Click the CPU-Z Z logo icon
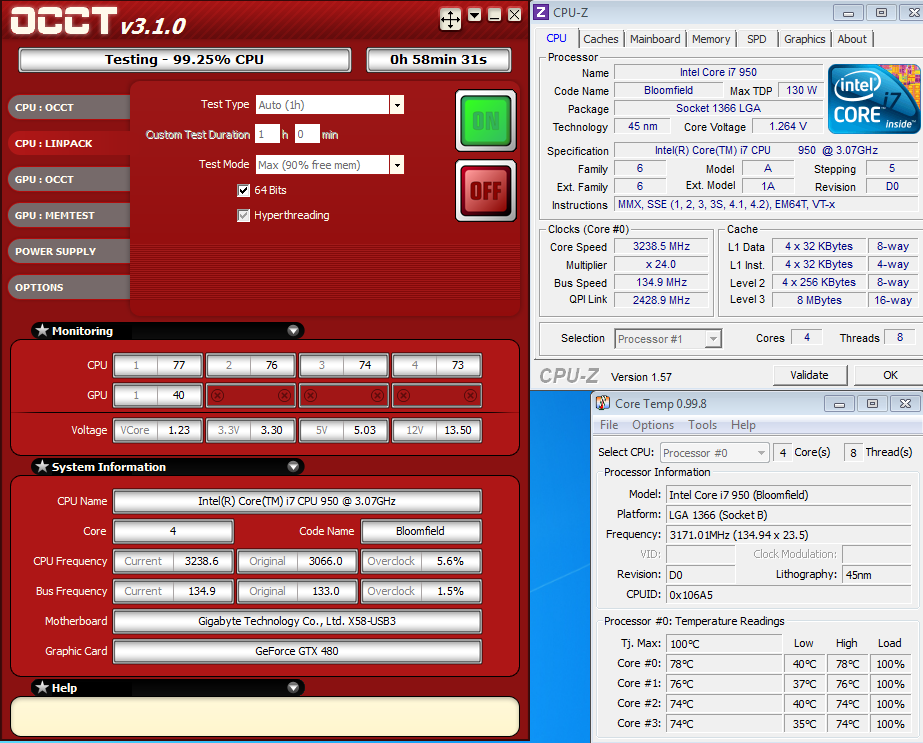This screenshot has width=923, height=743. (542, 12)
